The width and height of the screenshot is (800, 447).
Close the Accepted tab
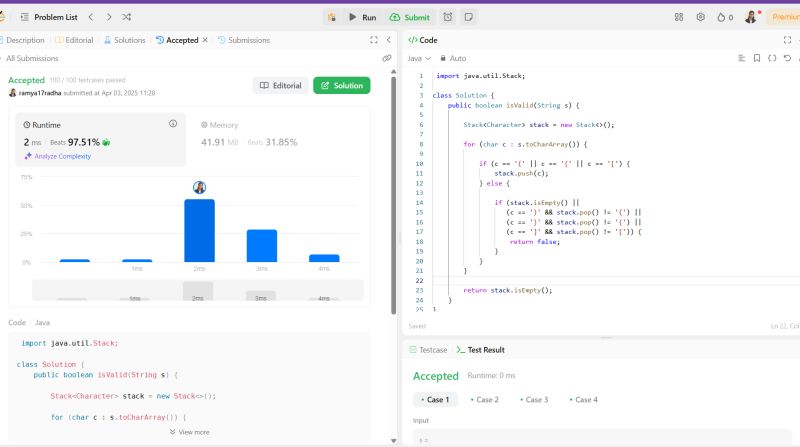205,40
